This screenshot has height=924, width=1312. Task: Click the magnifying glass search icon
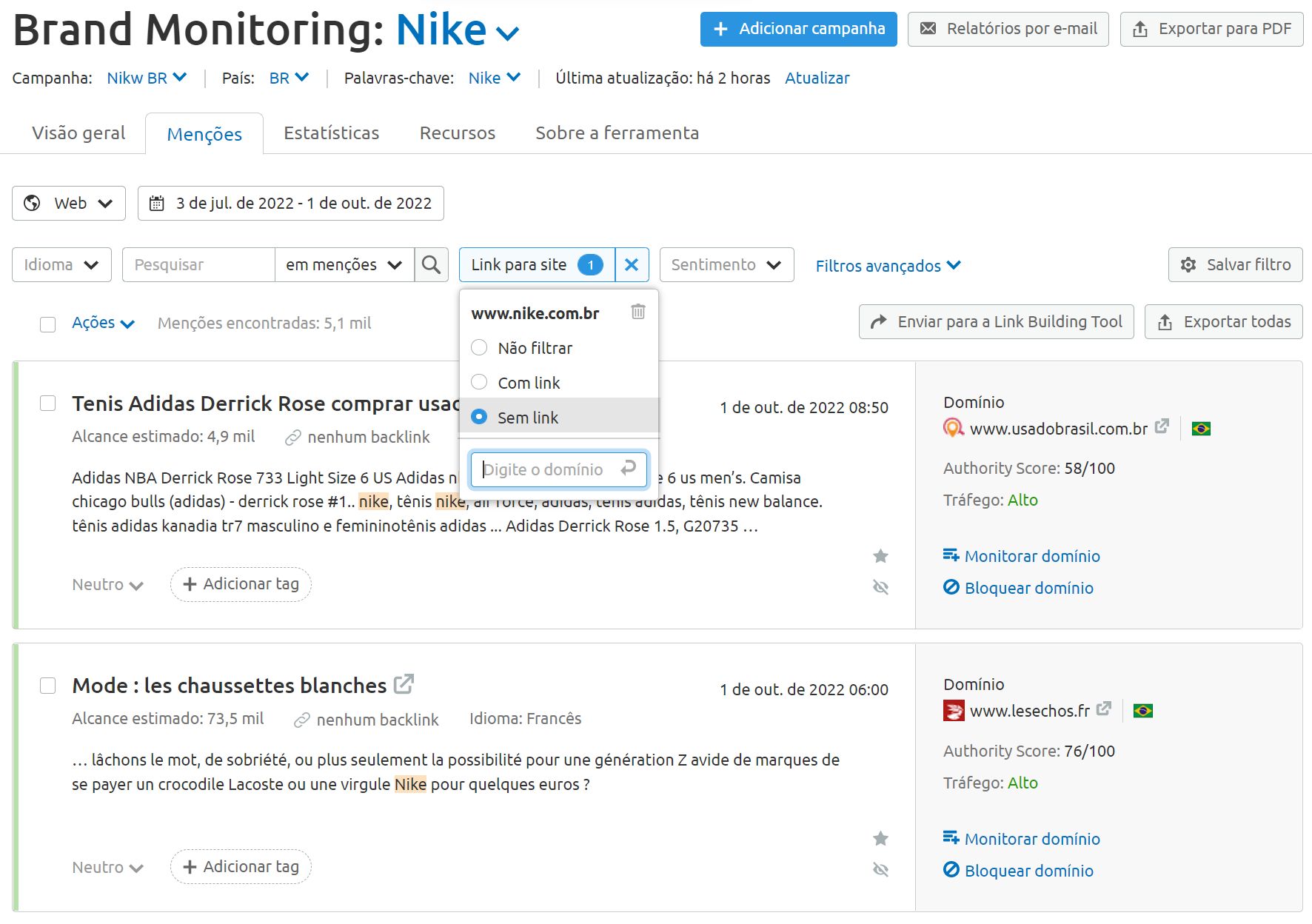[431, 265]
